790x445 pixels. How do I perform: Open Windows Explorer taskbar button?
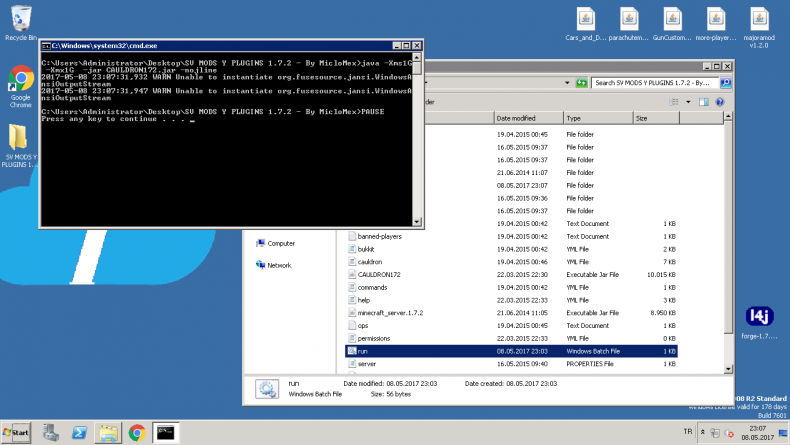pos(108,432)
